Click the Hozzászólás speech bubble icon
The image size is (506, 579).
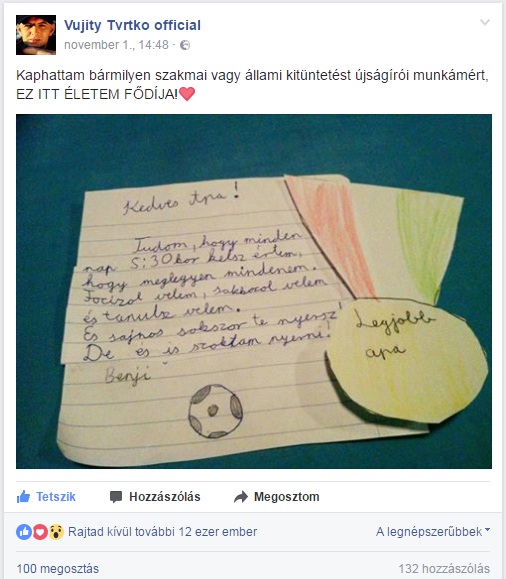pyautogui.click(x=116, y=497)
